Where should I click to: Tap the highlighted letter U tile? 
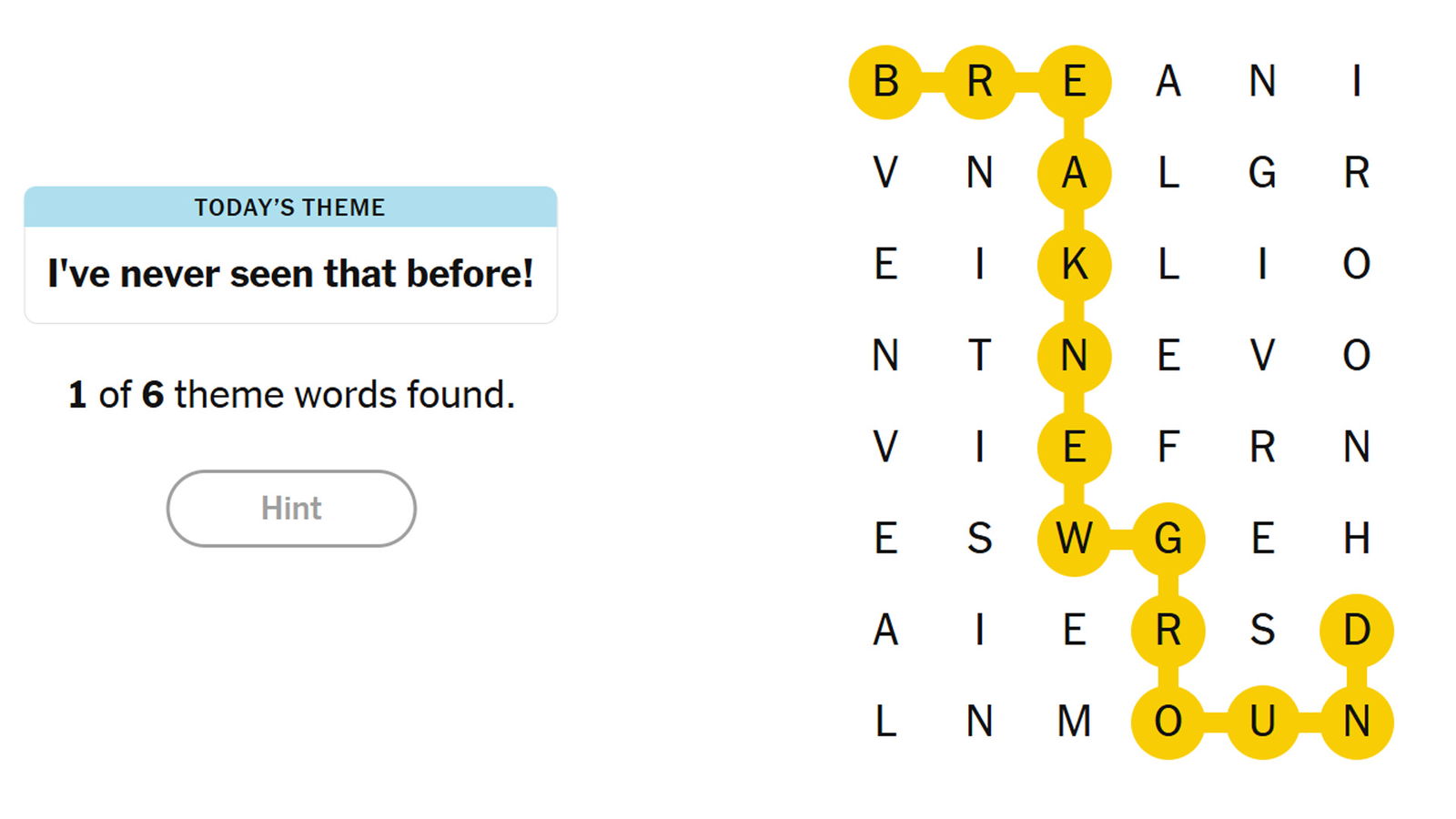click(1262, 722)
